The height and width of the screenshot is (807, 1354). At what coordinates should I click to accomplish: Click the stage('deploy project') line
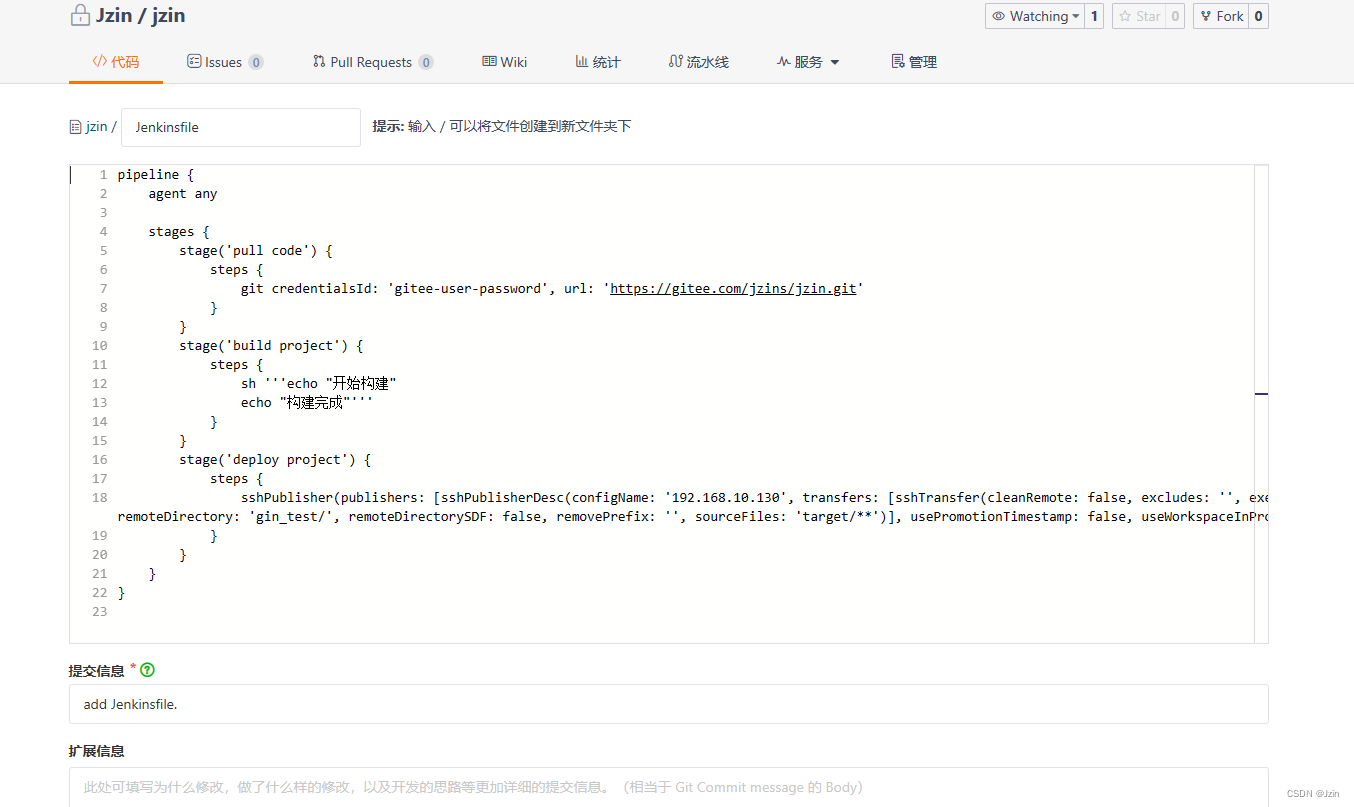tap(275, 460)
